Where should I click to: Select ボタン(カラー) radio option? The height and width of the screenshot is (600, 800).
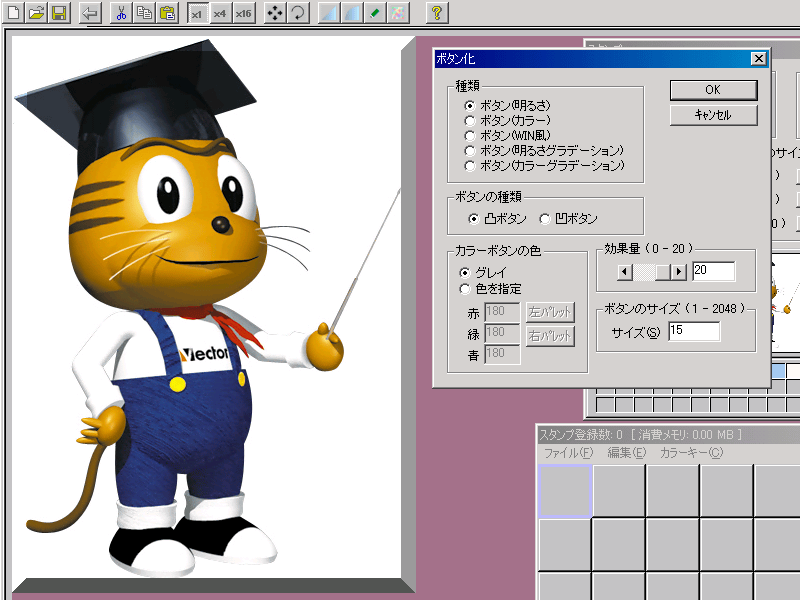coord(508,120)
